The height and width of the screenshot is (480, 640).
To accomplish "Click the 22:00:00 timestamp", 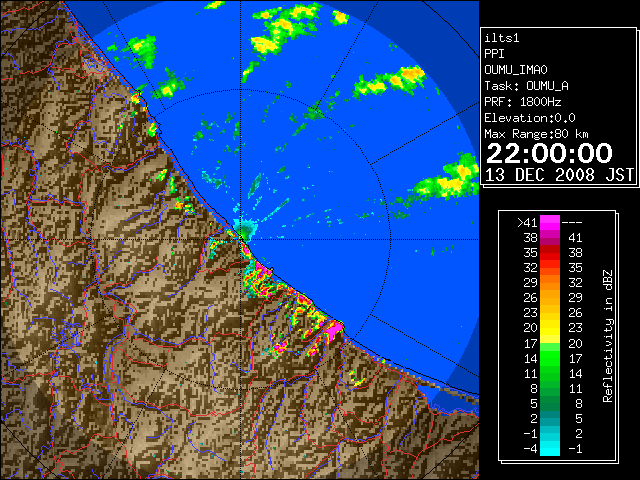I will 549,153.
